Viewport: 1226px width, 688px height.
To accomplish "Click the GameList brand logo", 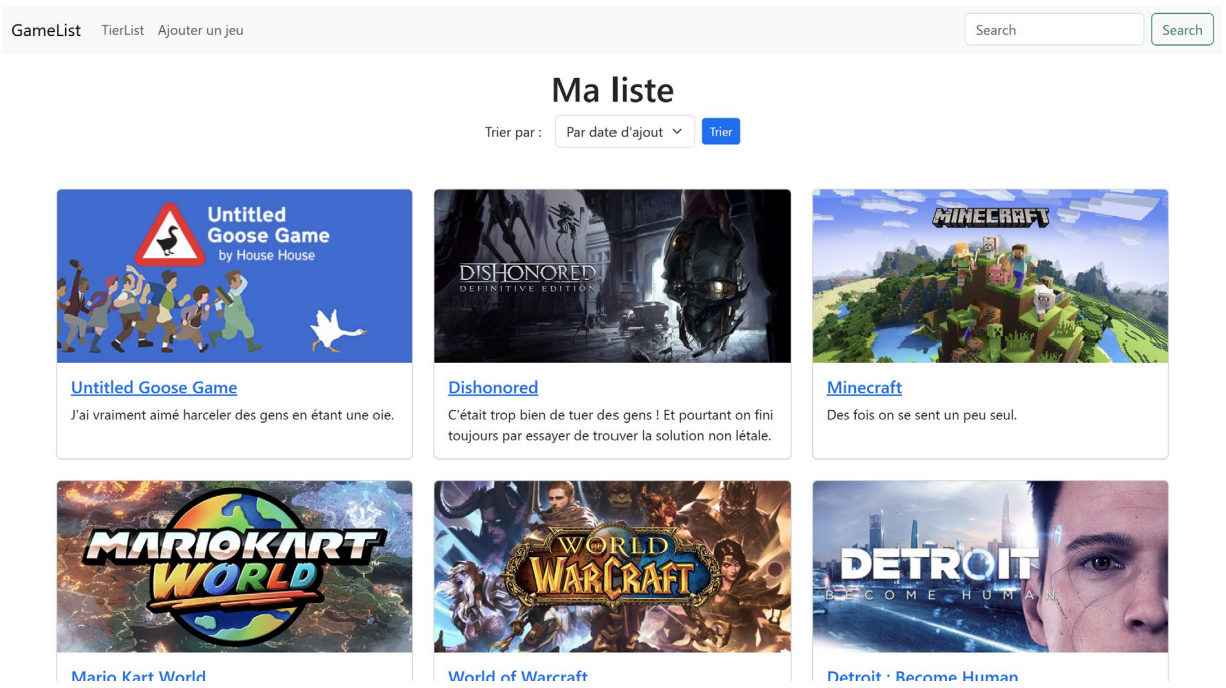I will coord(46,30).
